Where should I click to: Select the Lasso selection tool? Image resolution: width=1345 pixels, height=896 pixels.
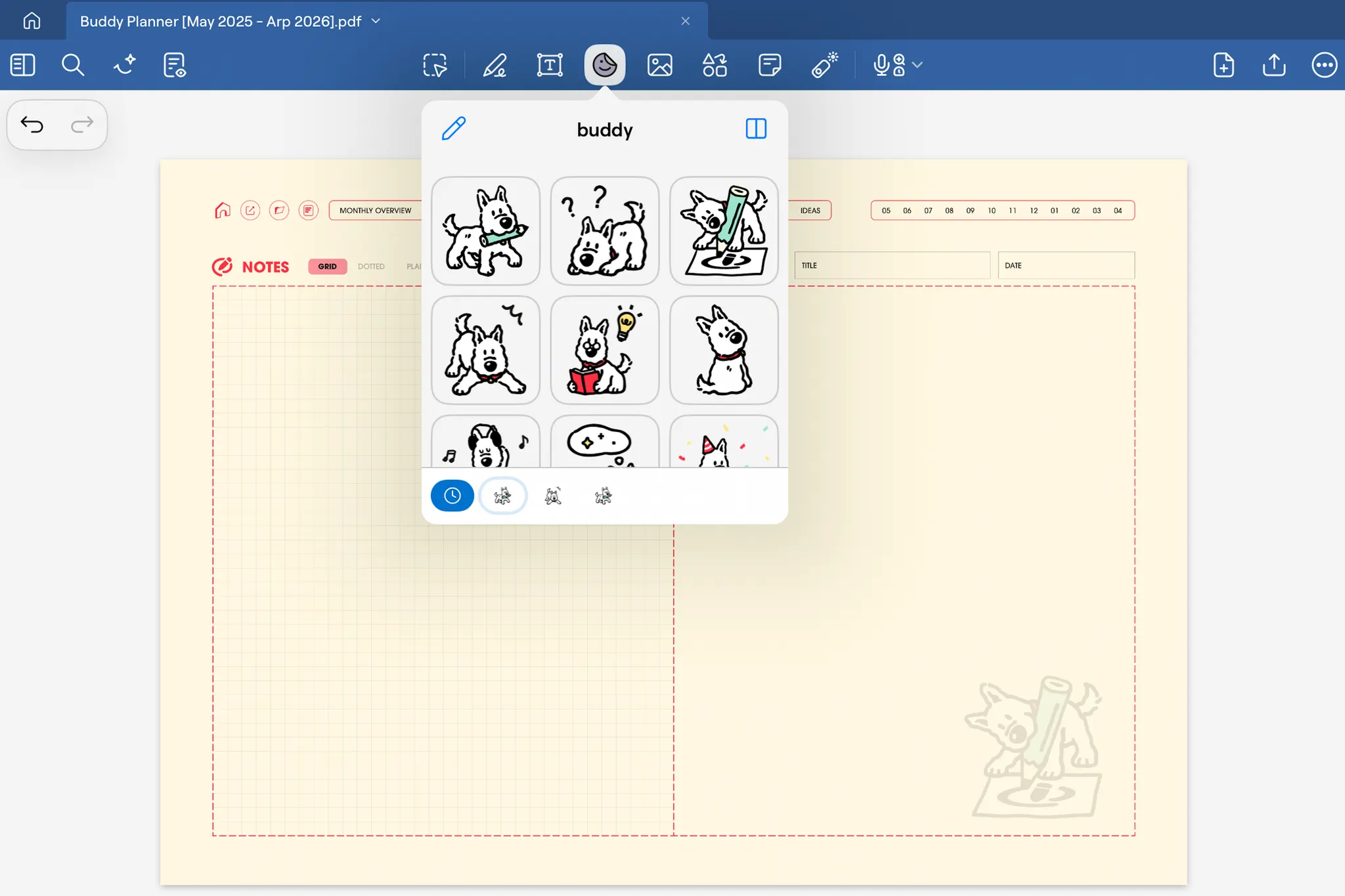435,65
